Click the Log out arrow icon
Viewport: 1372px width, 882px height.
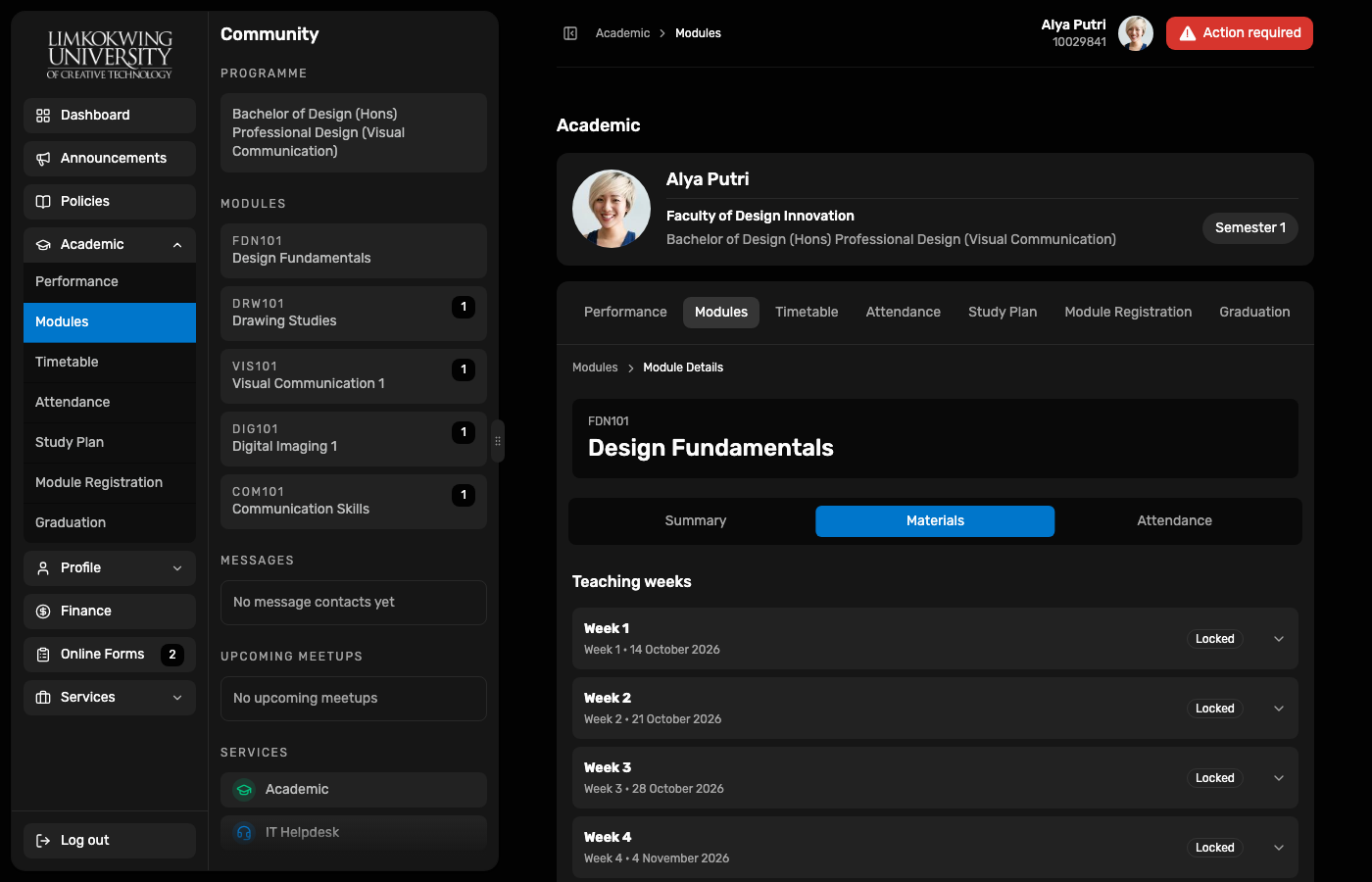tap(43, 841)
